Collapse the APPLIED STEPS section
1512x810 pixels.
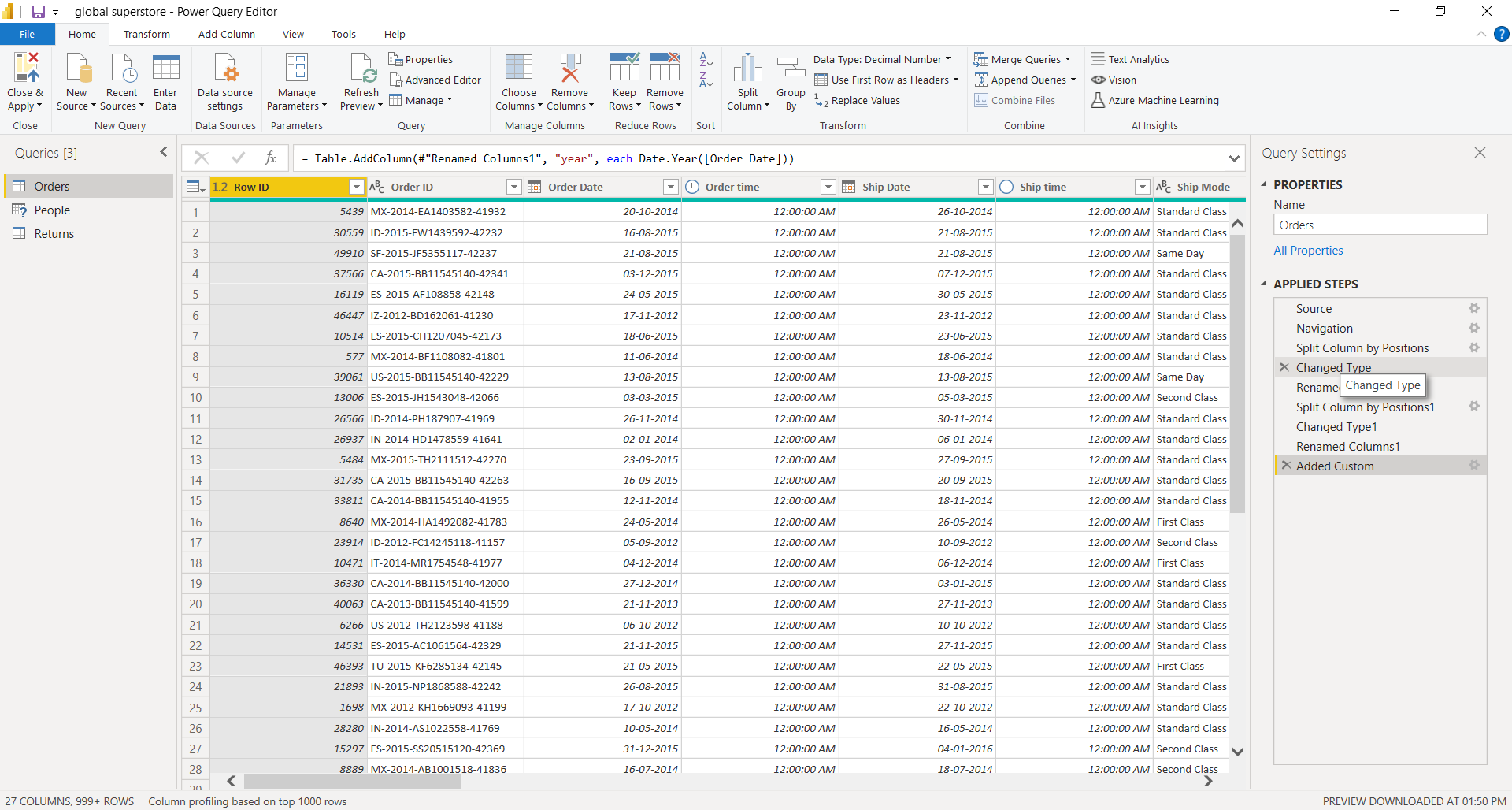pyautogui.click(x=1265, y=284)
